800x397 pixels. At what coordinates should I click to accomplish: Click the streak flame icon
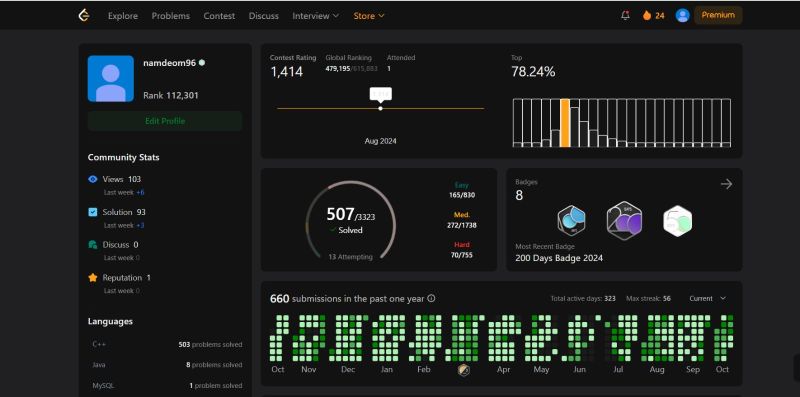[x=647, y=15]
